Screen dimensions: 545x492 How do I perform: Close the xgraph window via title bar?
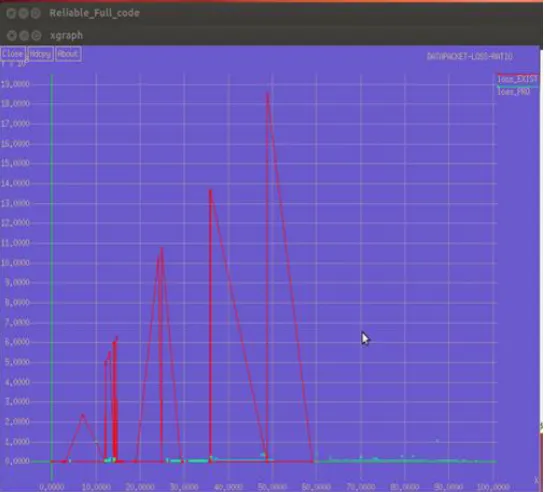12,35
